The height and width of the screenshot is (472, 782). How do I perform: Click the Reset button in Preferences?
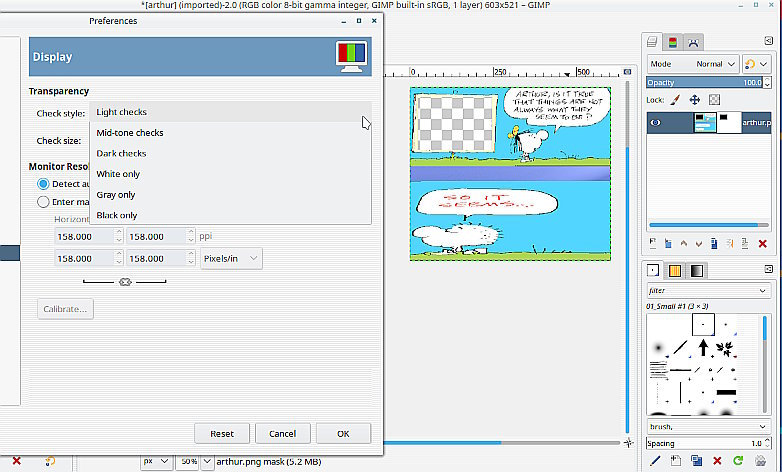click(x=222, y=434)
